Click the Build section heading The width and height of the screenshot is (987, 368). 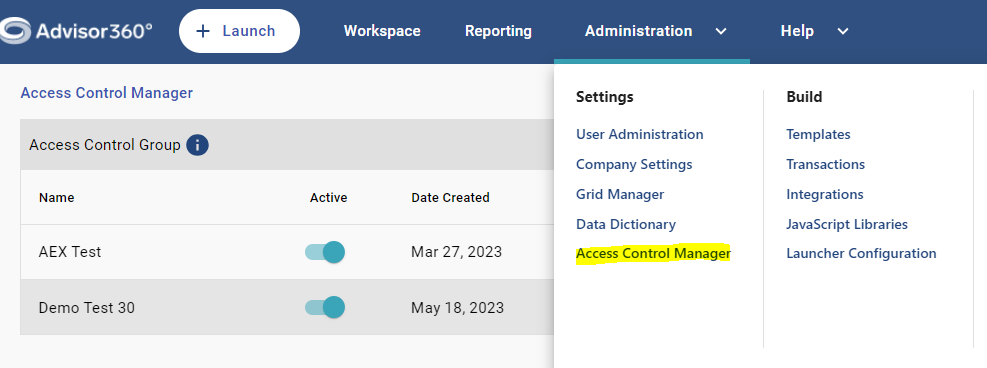point(804,97)
